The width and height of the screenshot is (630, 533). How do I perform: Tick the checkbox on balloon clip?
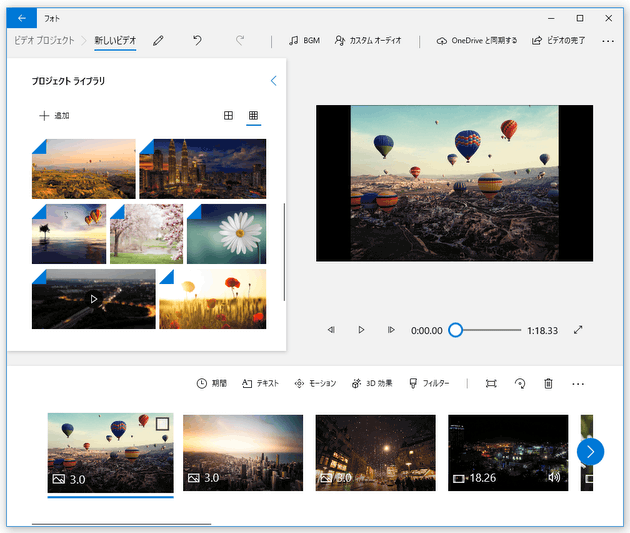(x=162, y=424)
